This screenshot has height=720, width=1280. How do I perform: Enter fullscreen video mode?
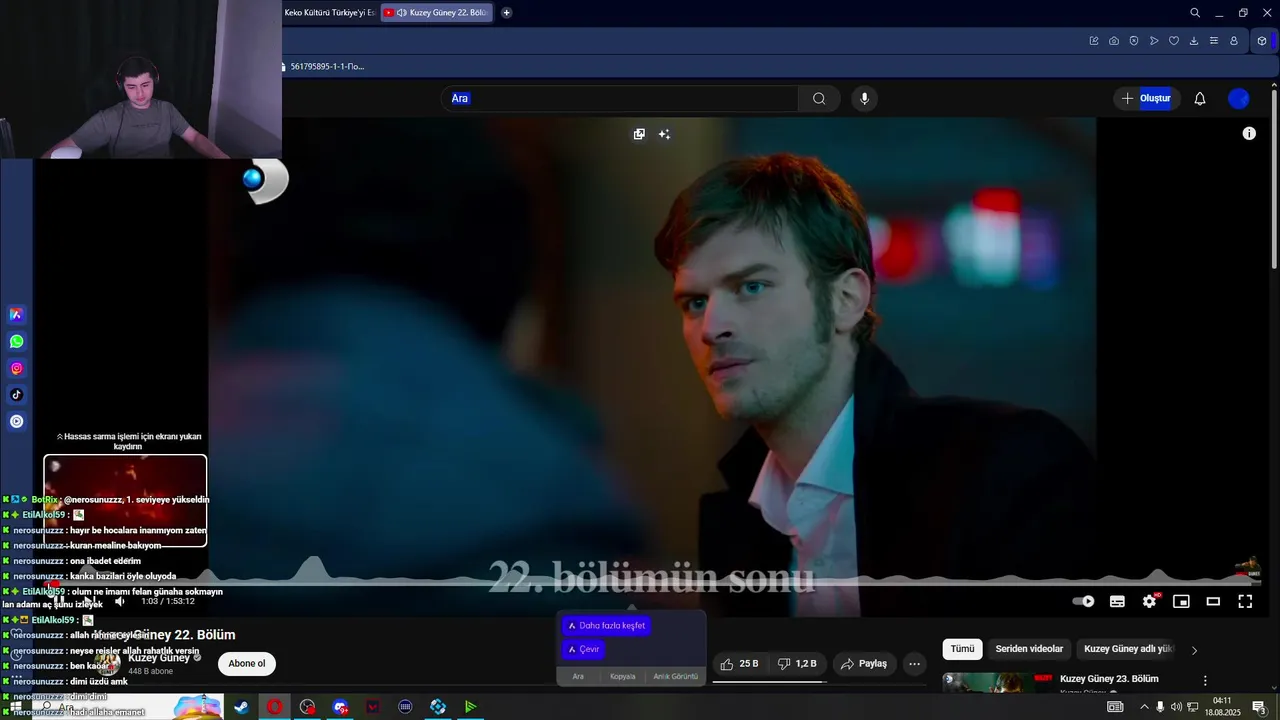pos(1245,601)
